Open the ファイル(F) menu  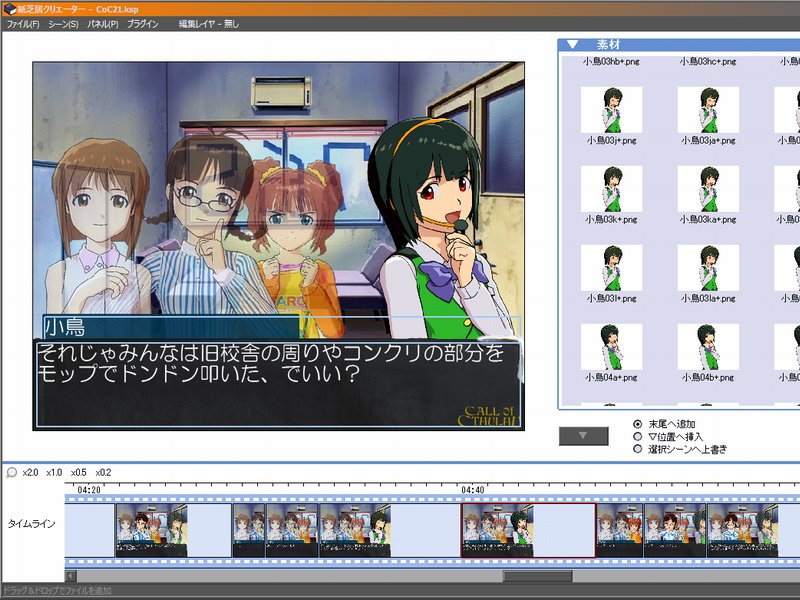[23, 24]
